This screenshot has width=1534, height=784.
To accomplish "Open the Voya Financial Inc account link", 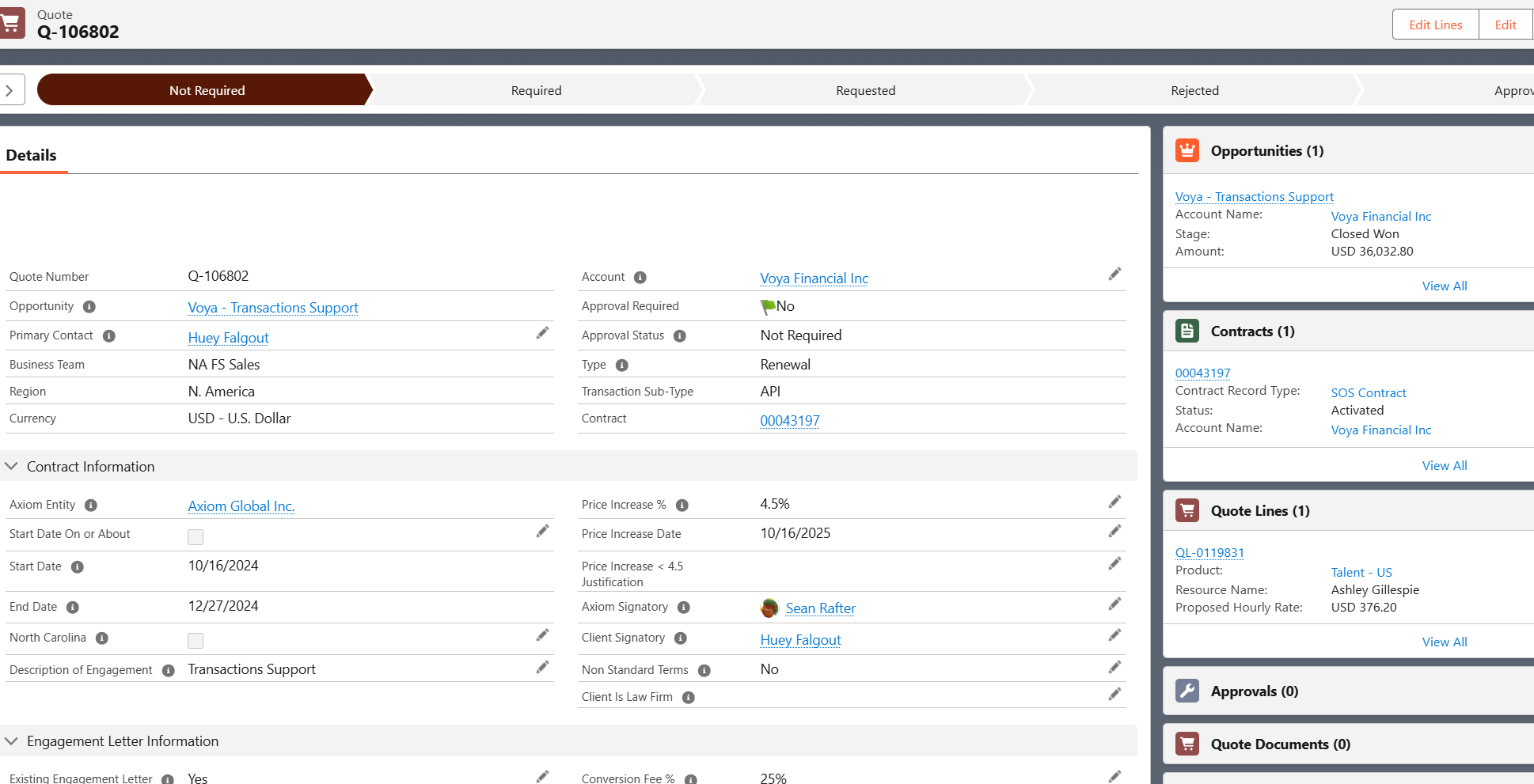I will click(814, 278).
